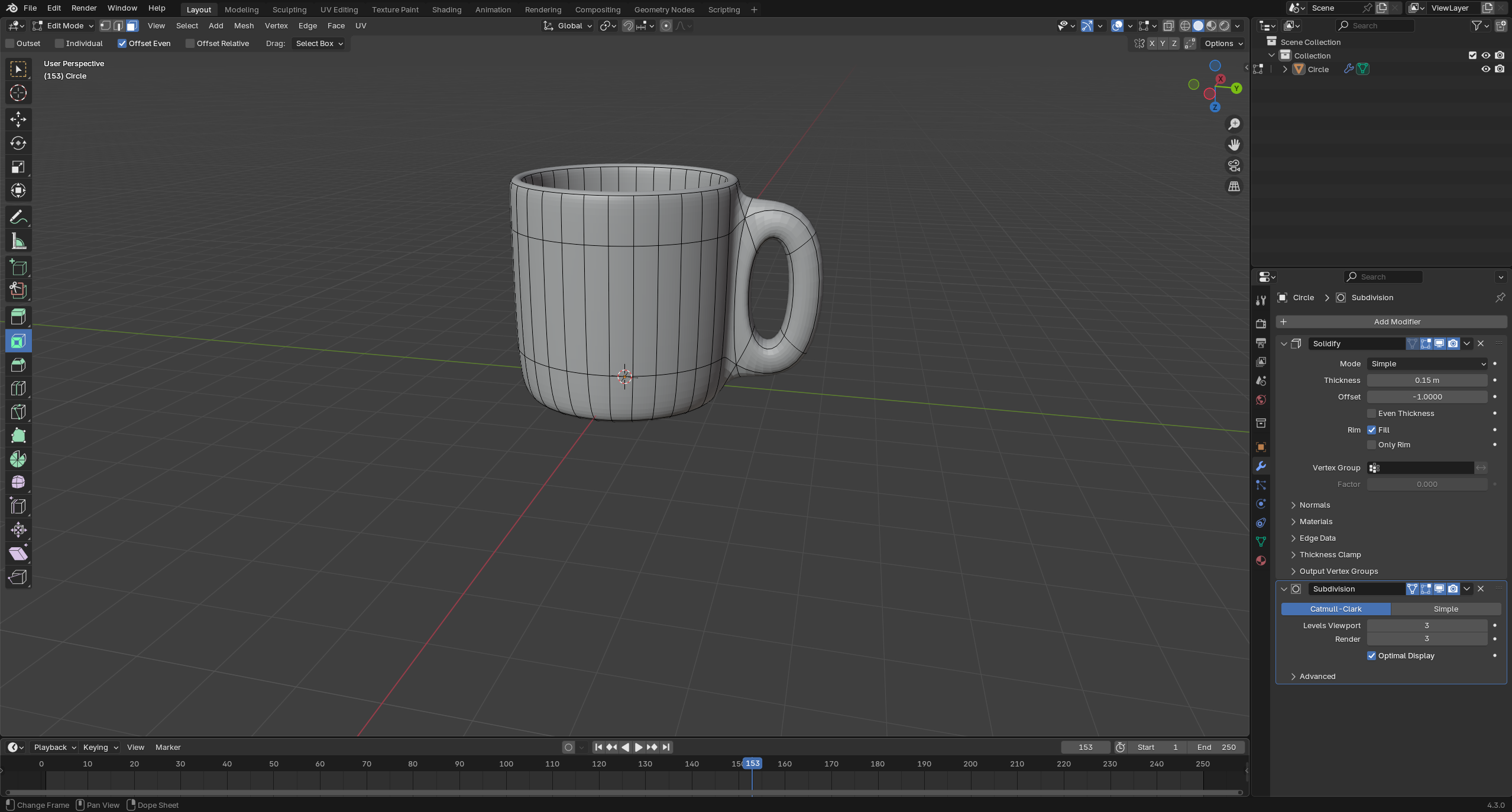The width and height of the screenshot is (1512, 812).
Task: Uncheck Rim Fill option
Action: (1371, 430)
